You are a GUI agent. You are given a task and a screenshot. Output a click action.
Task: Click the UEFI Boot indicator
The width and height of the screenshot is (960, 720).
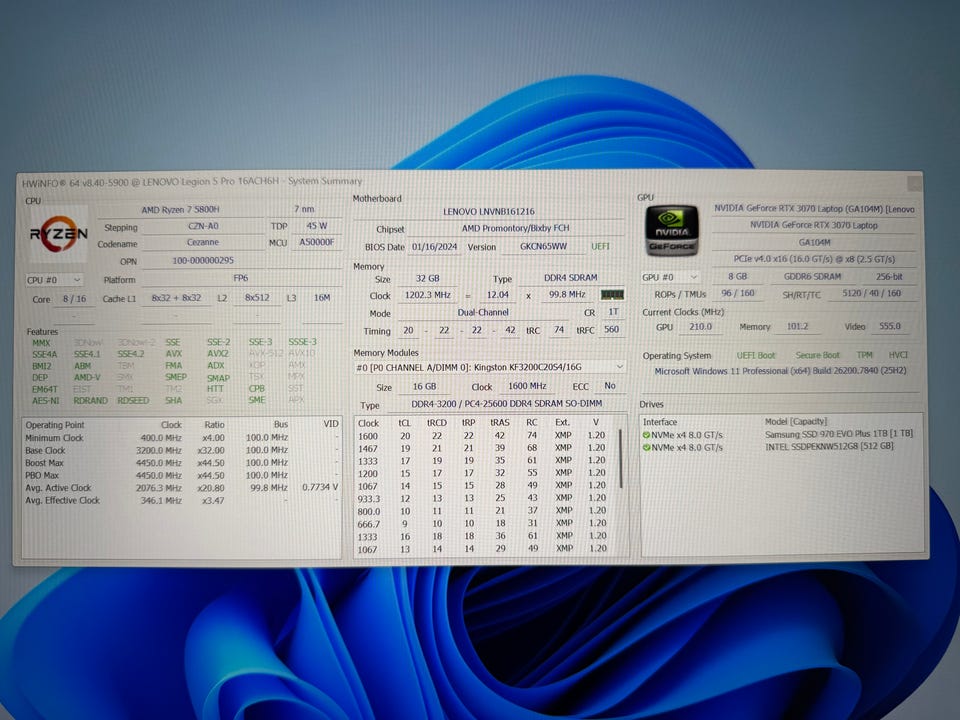click(x=756, y=356)
